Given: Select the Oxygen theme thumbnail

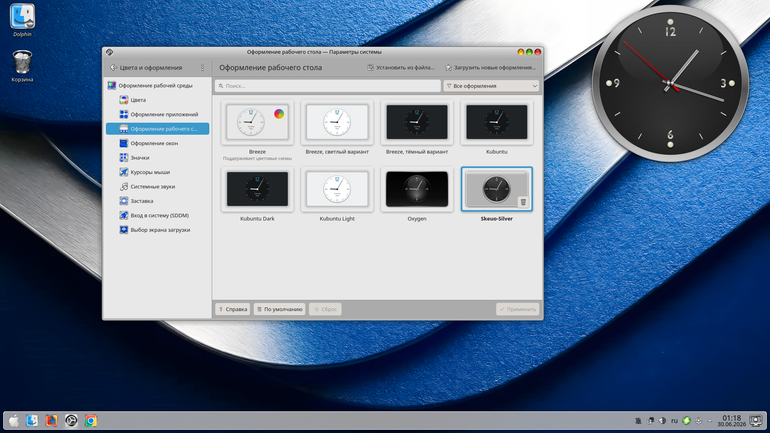Looking at the screenshot, I should tap(417, 189).
